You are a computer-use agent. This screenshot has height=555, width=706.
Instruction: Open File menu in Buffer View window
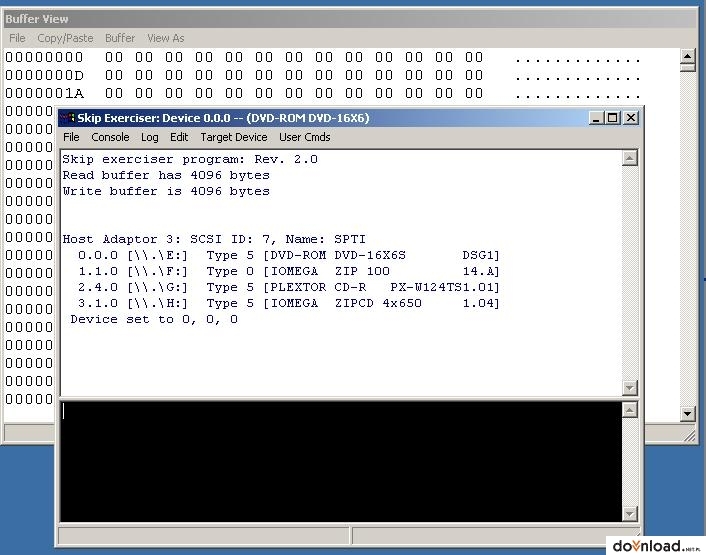[17, 38]
